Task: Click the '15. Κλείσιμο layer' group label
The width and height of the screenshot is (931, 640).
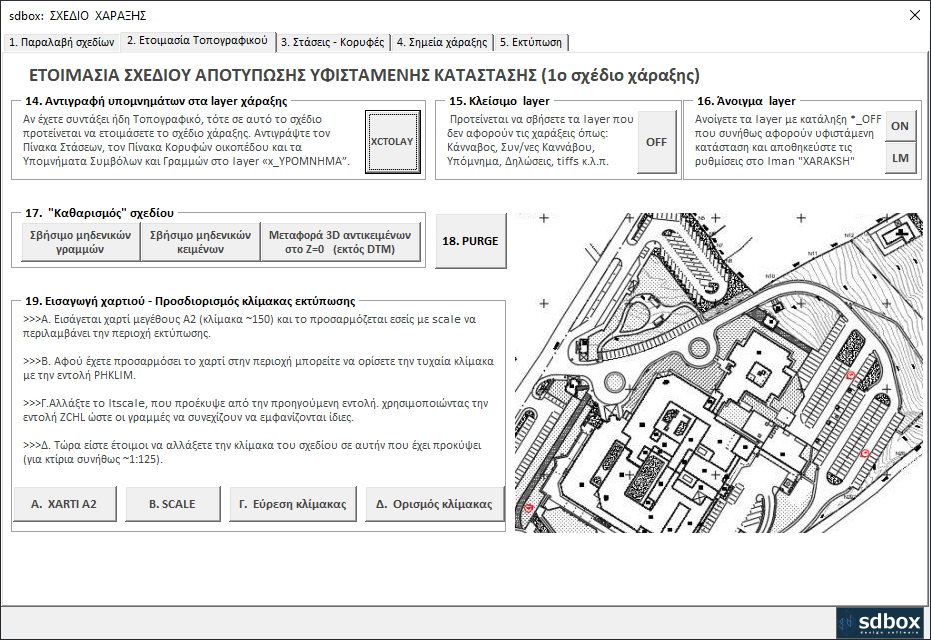Action: coord(499,101)
